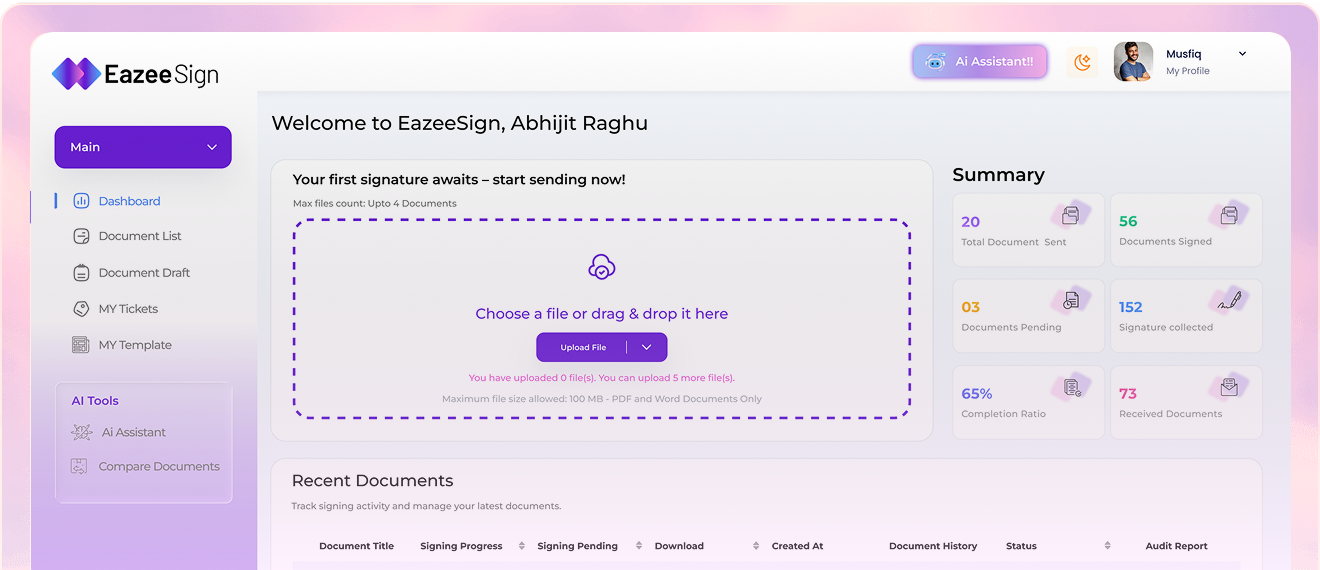Open MY Tickets via its tag icon
Image resolution: width=1320 pixels, height=570 pixels.
(82, 309)
